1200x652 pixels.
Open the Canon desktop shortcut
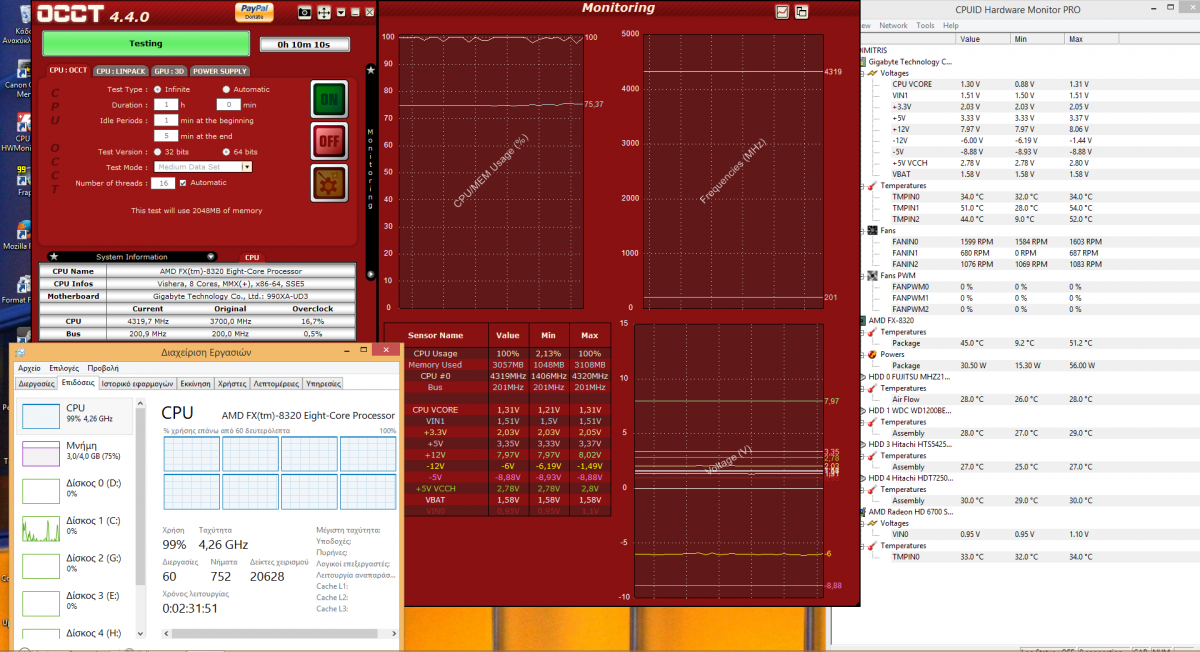point(18,77)
